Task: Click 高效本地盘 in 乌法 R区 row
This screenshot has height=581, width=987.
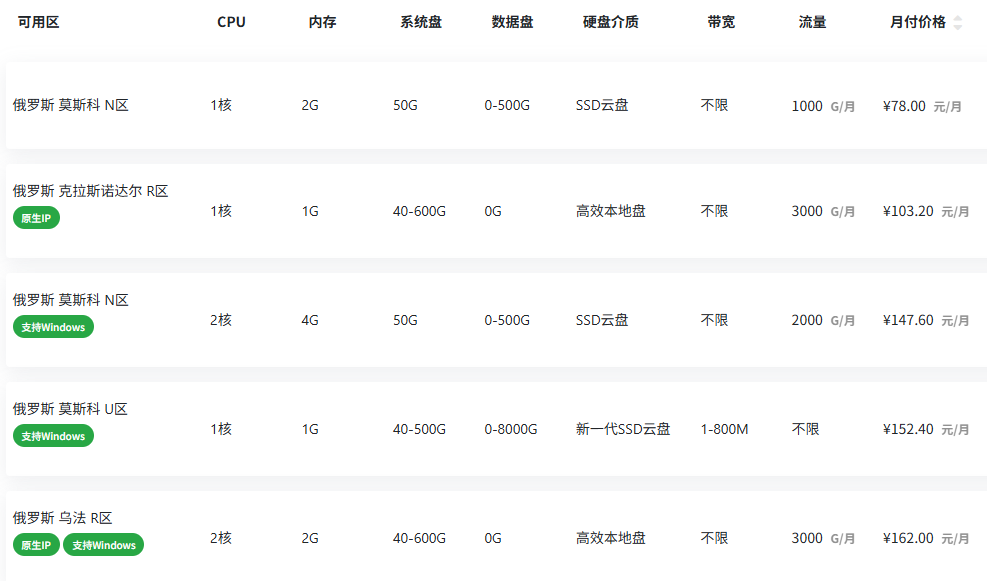Action: [x=611, y=538]
